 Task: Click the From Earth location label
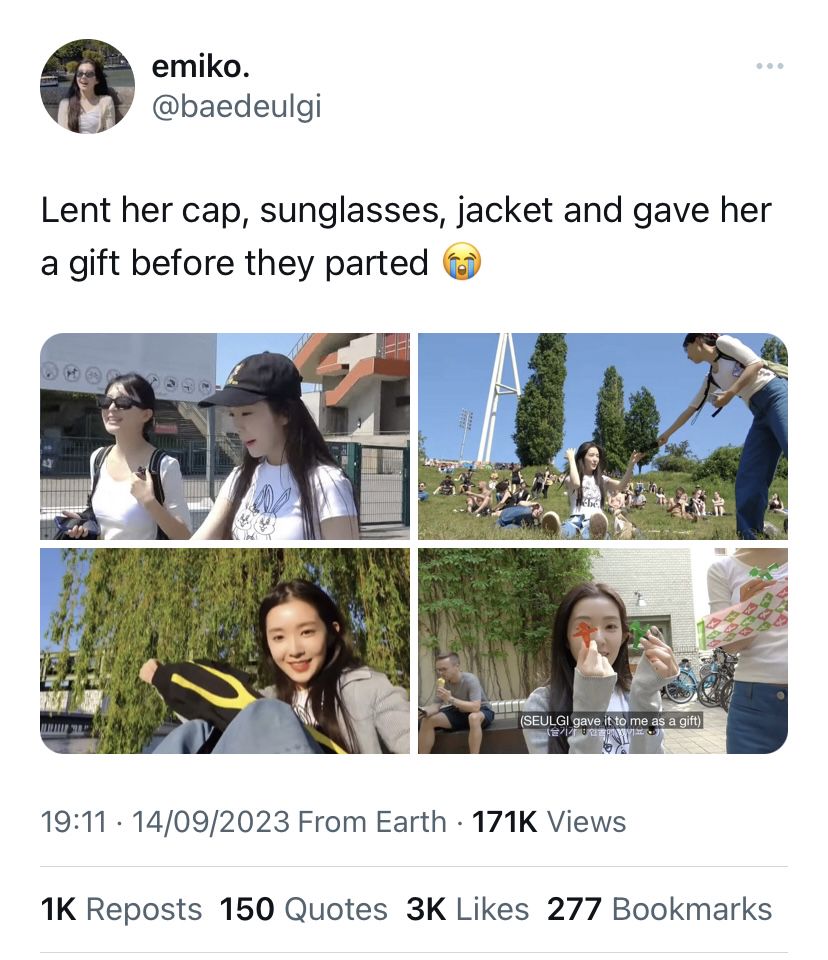[x=372, y=822]
